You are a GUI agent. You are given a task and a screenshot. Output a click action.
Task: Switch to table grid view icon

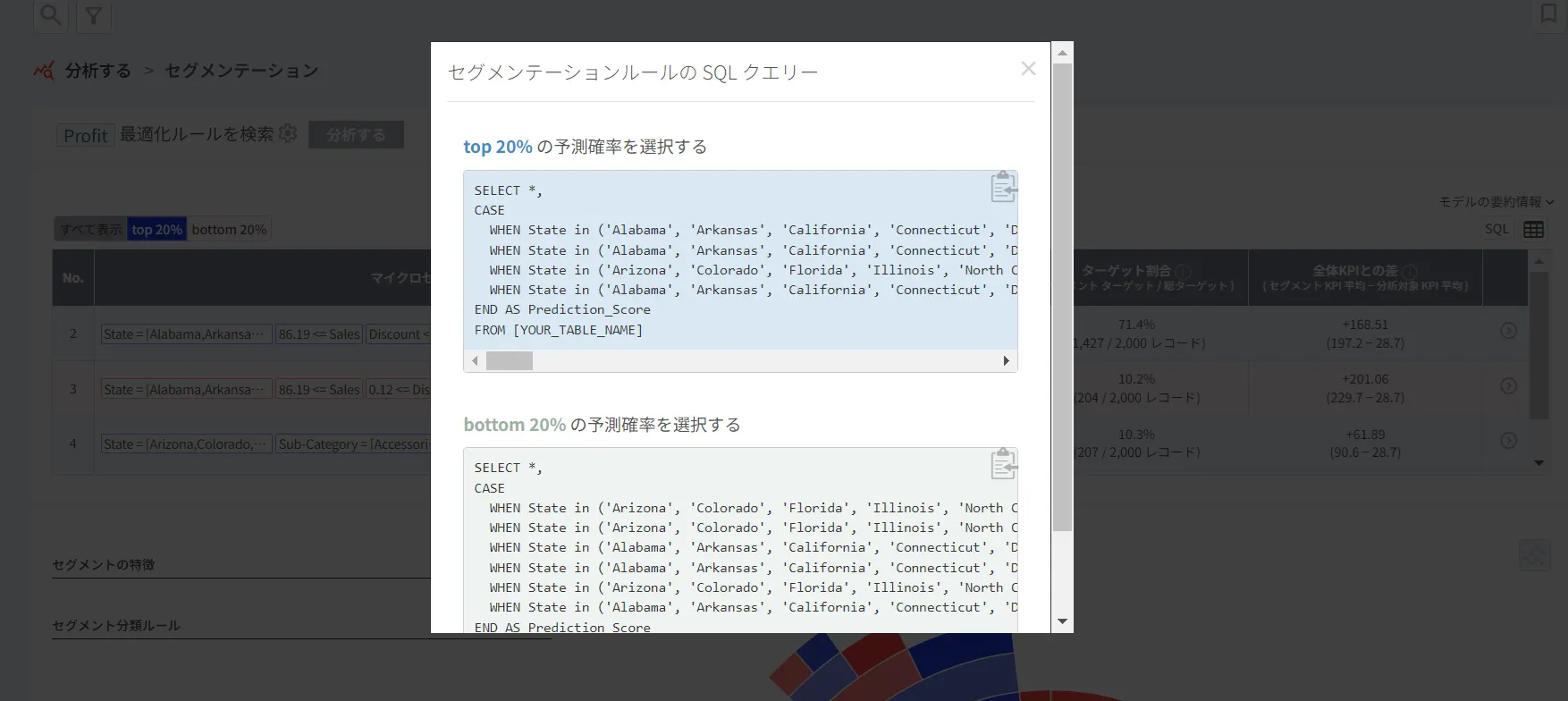pyautogui.click(x=1534, y=230)
